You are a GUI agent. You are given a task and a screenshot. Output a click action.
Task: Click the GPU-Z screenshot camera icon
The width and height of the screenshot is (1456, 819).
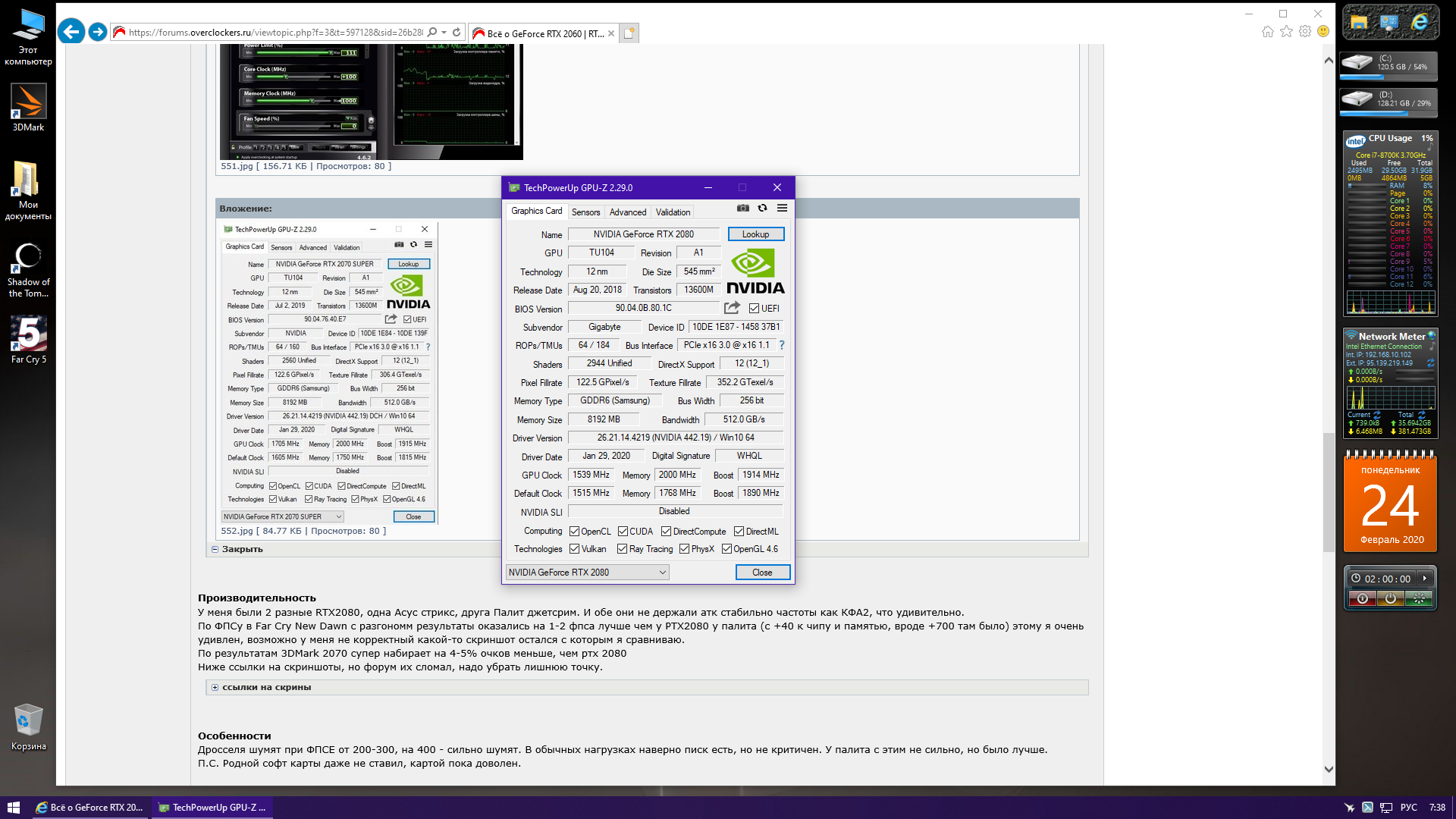tap(743, 208)
